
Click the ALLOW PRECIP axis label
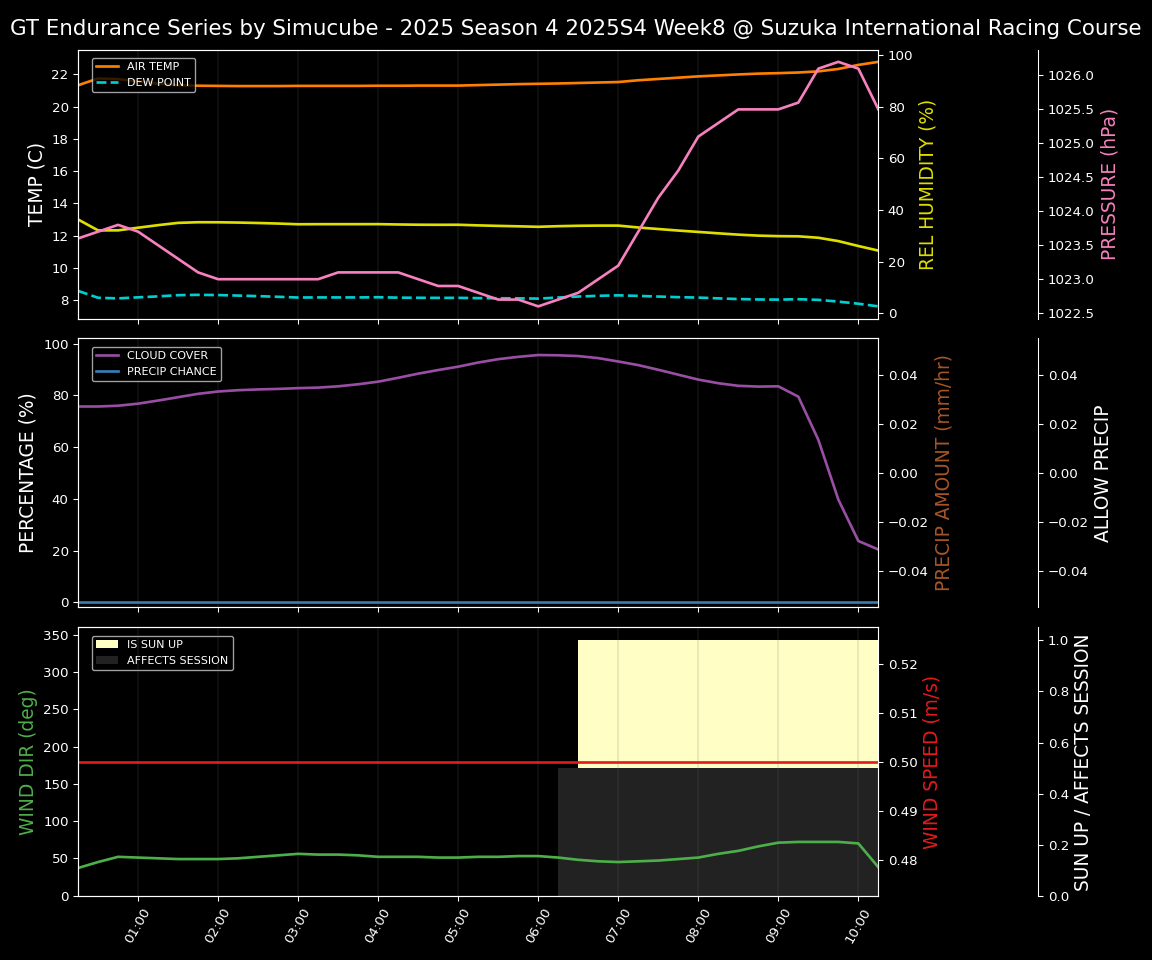point(1102,472)
